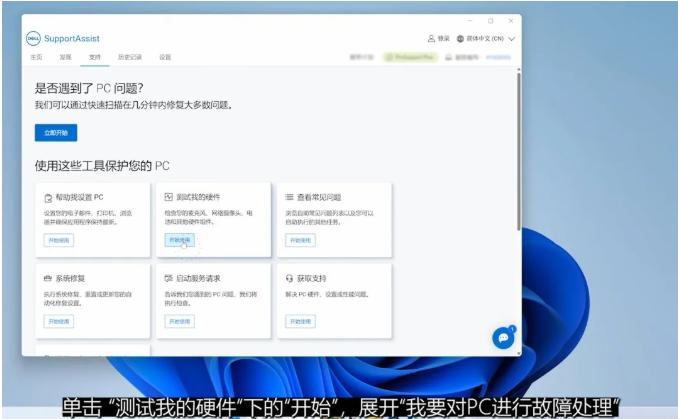Click the 立即开始 blue button
The height and width of the screenshot is (419, 678).
click(56, 133)
